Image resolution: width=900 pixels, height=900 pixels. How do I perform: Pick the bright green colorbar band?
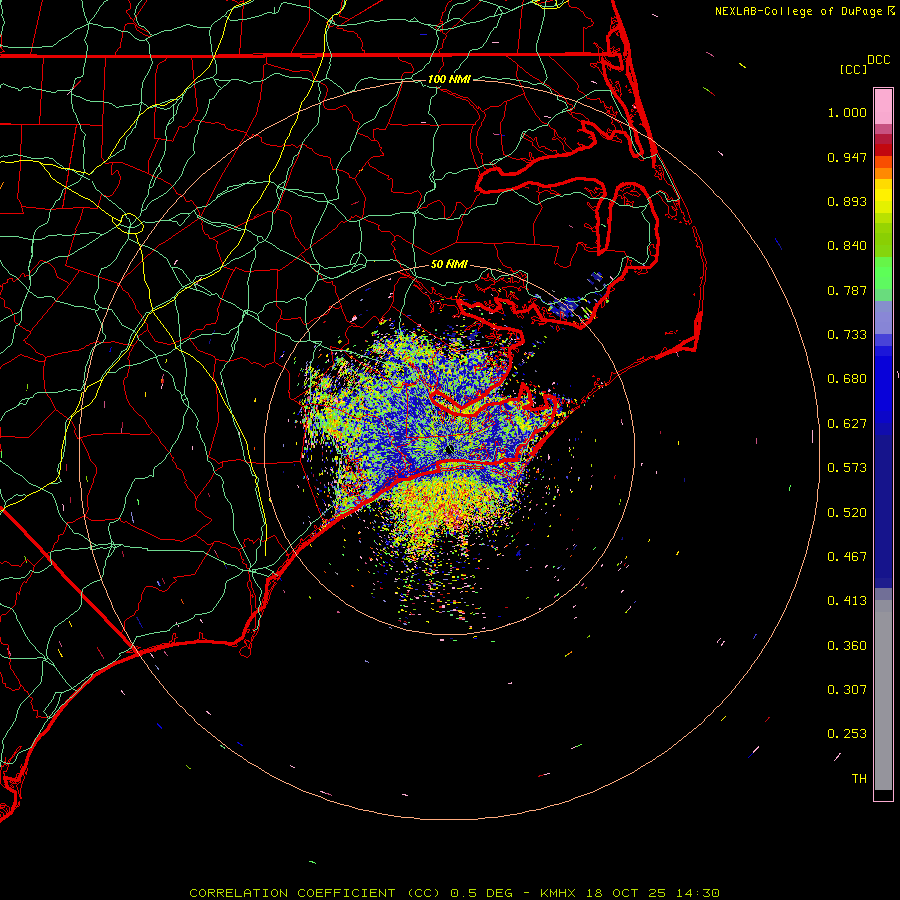[x=883, y=273]
